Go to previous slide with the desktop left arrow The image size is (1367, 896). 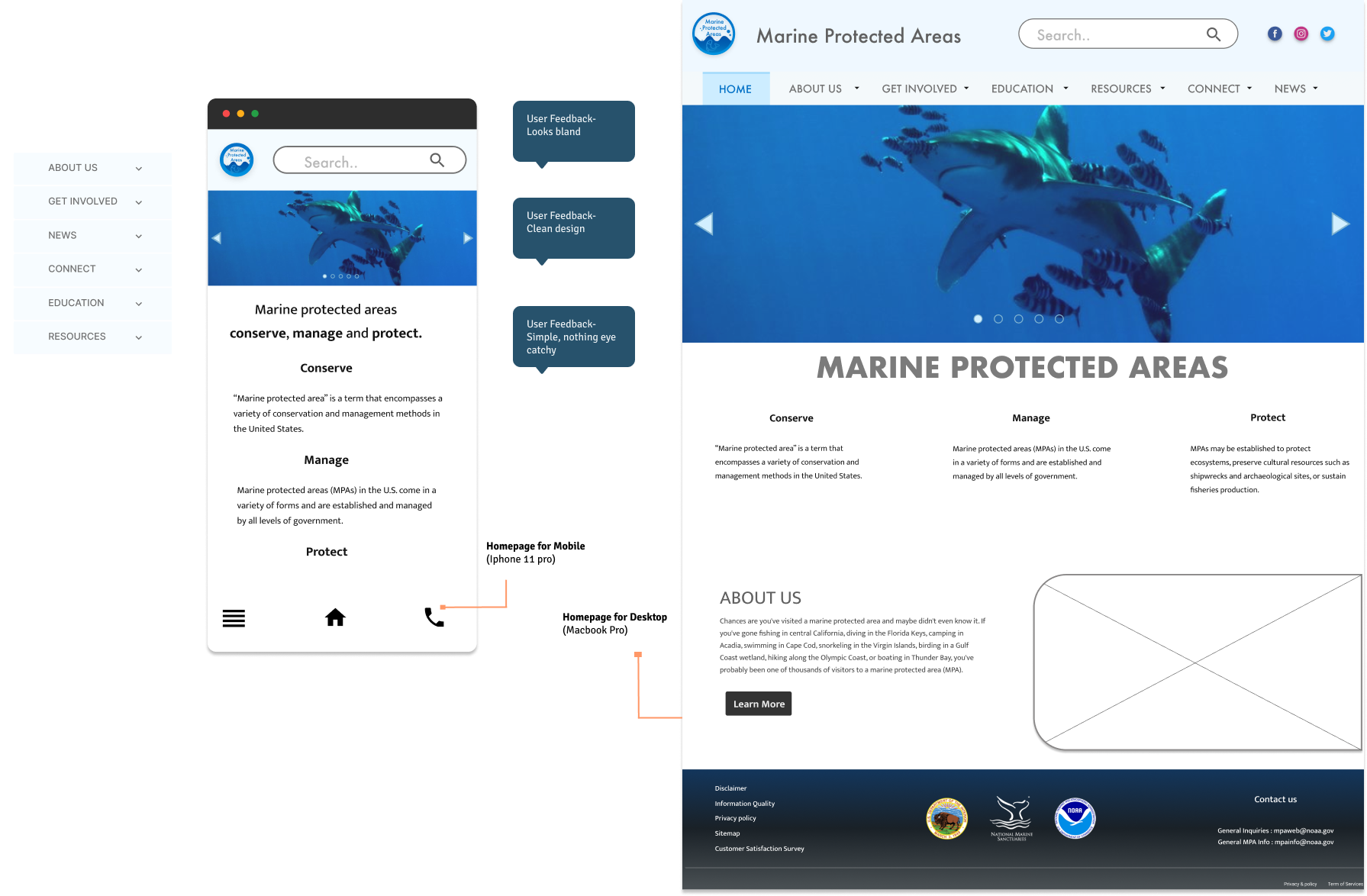pos(704,224)
